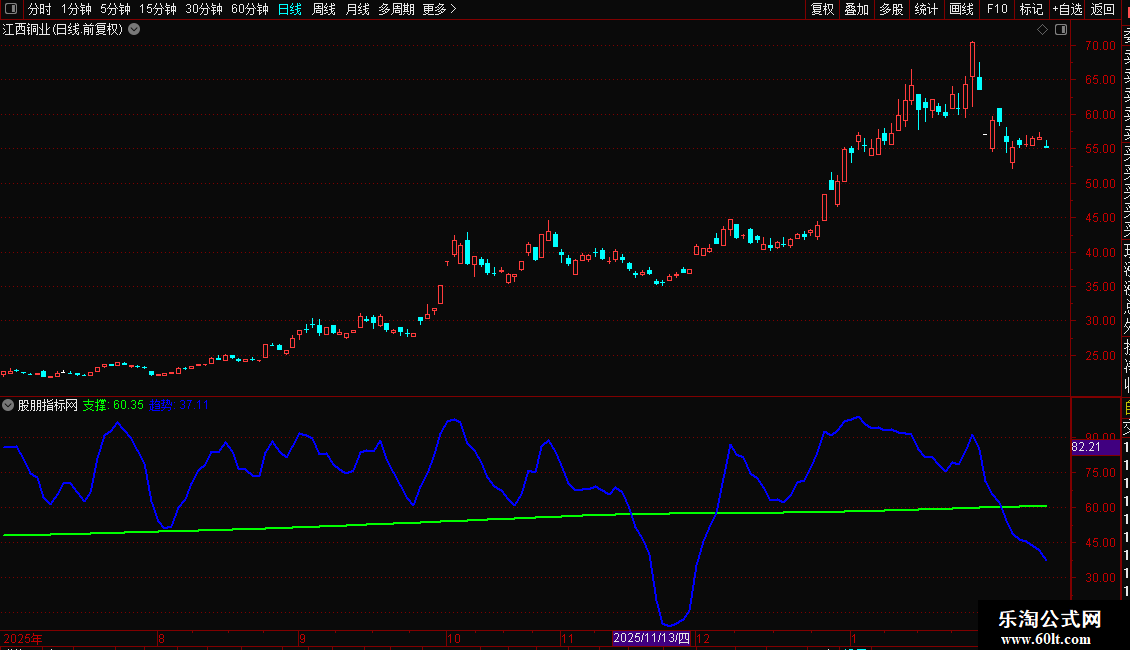Open F10 company information
Image resolution: width=1130 pixels, height=650 pixels.
997,9
